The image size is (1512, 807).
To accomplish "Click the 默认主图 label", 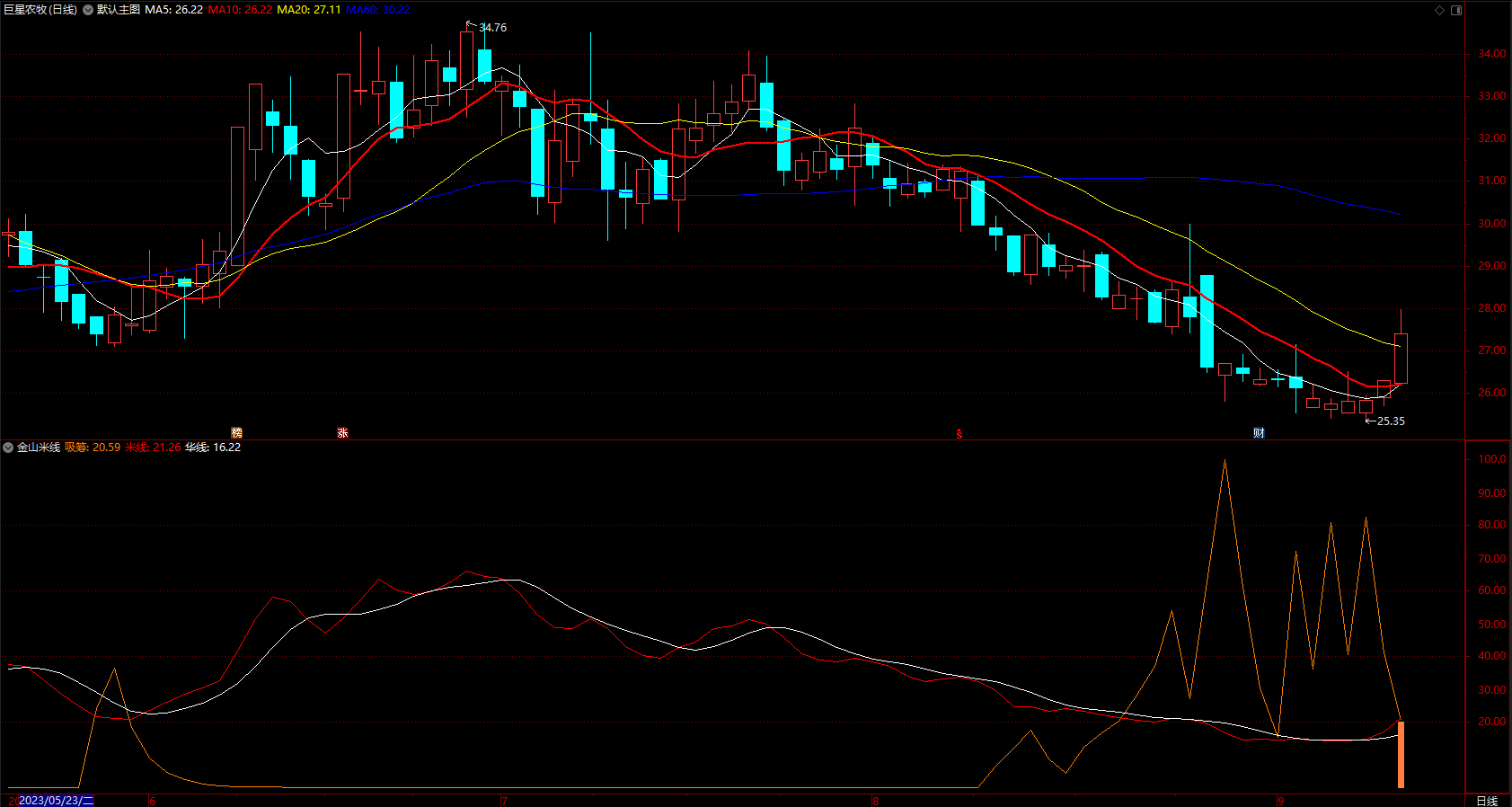I will click(119, 10).
